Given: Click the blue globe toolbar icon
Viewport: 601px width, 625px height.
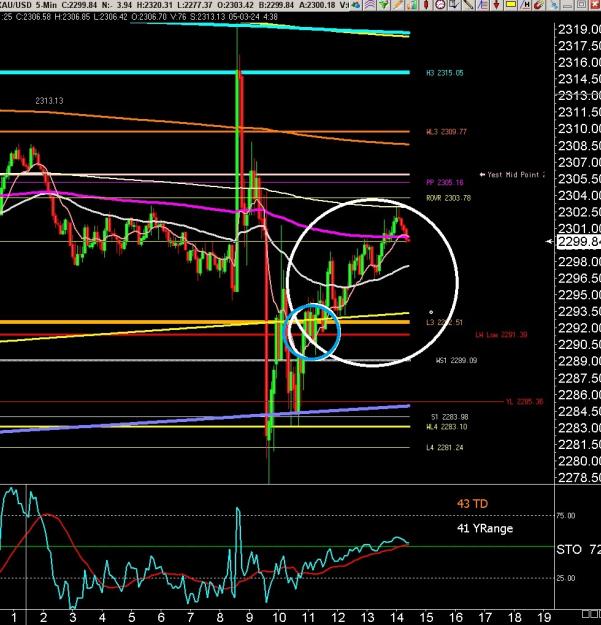Looking at the screenshot, I should (x=356, y=5).
